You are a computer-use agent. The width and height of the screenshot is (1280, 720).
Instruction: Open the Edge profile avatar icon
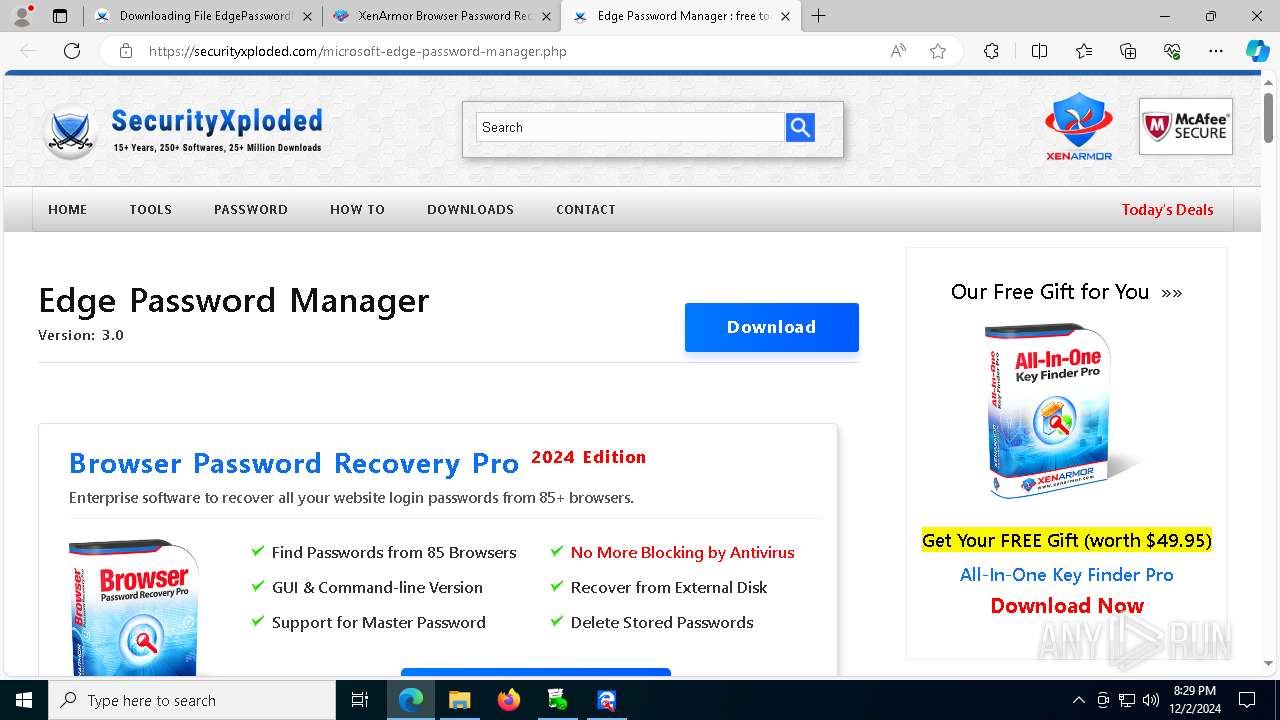click(x=22, y=16)
